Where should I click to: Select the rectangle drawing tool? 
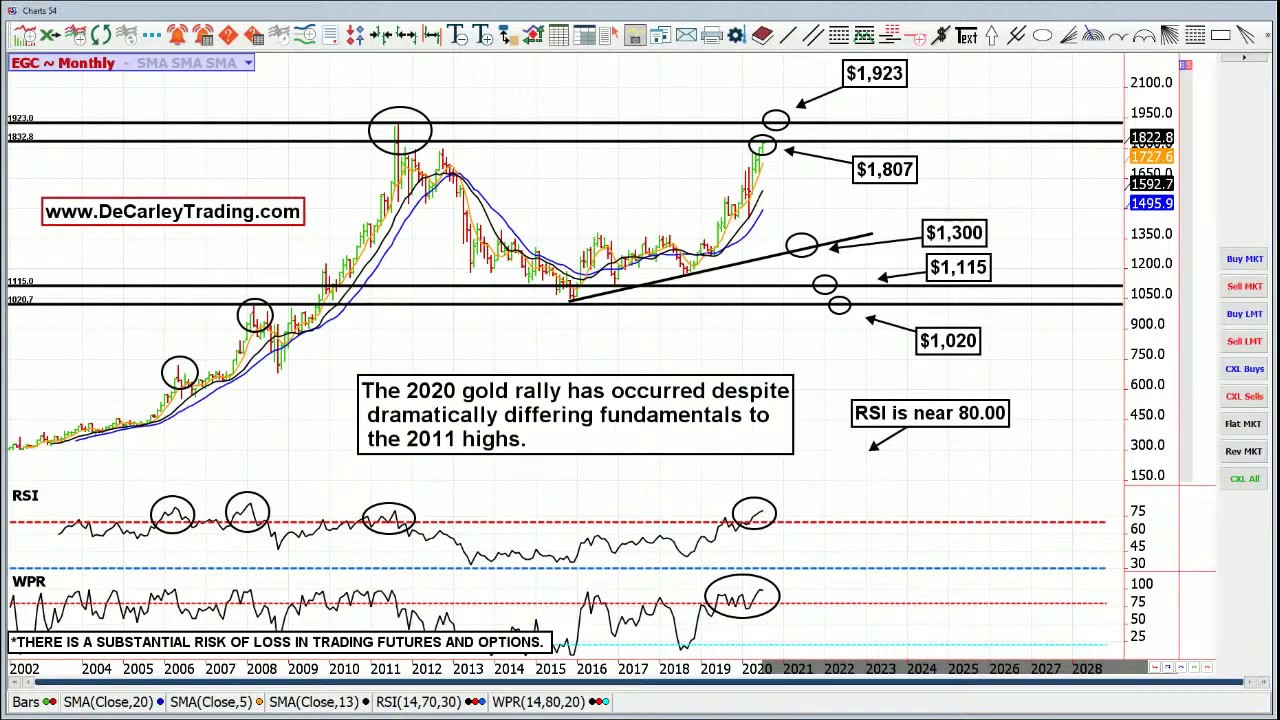tap(1220, 36)
